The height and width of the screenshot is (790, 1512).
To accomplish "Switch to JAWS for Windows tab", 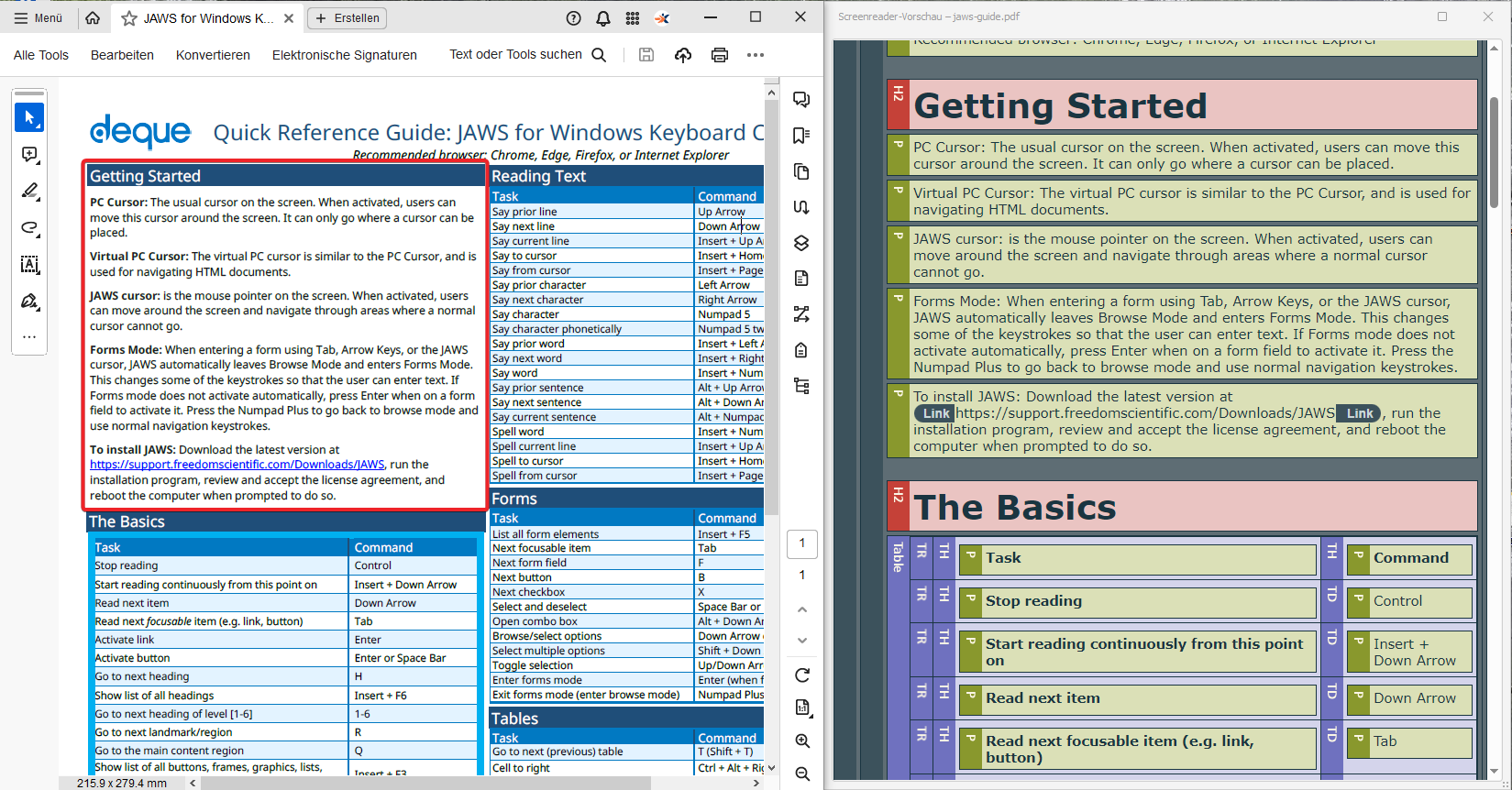I will click(x=208, y=18).
